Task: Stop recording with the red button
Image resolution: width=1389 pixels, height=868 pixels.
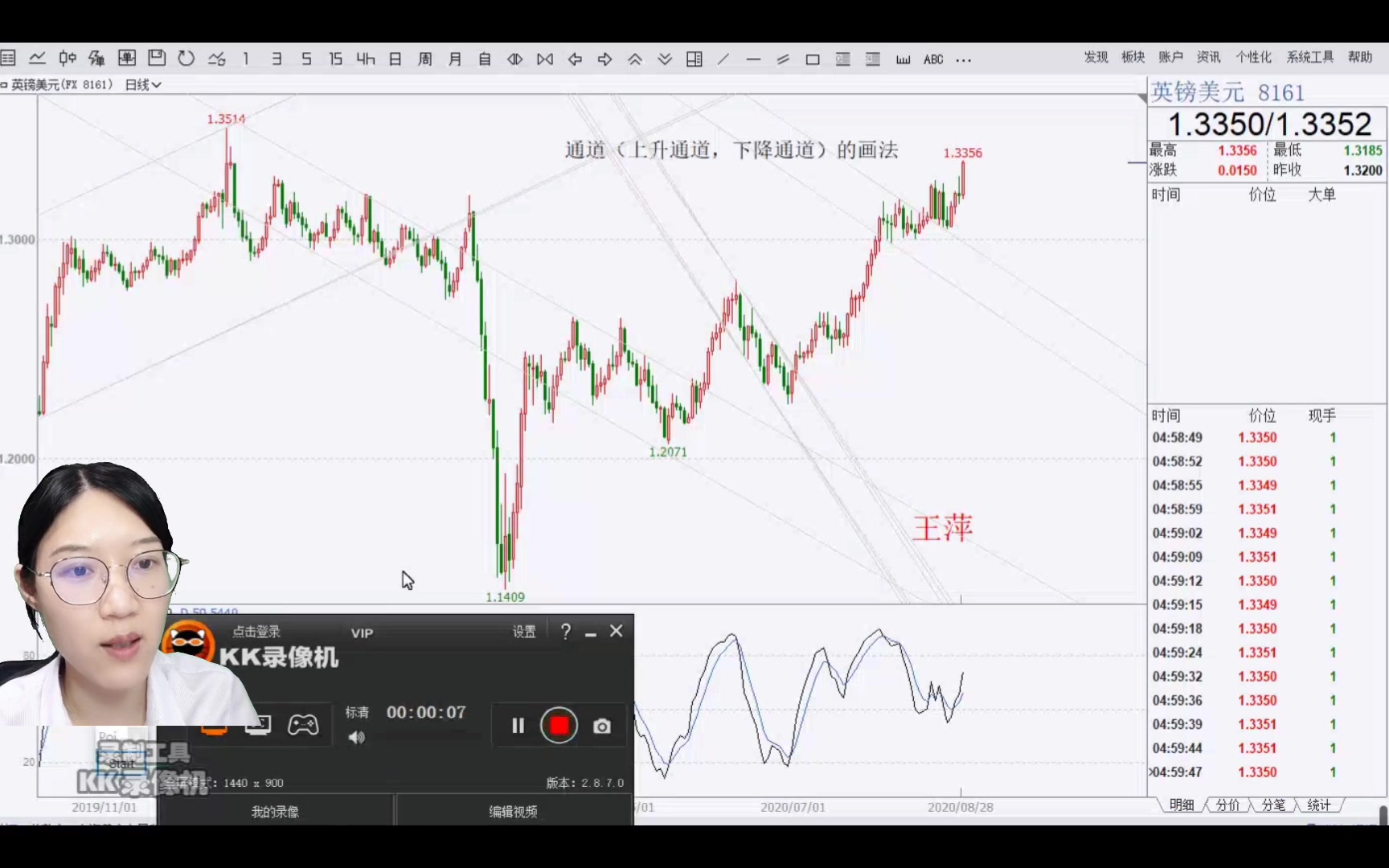Action: [559, 726]
